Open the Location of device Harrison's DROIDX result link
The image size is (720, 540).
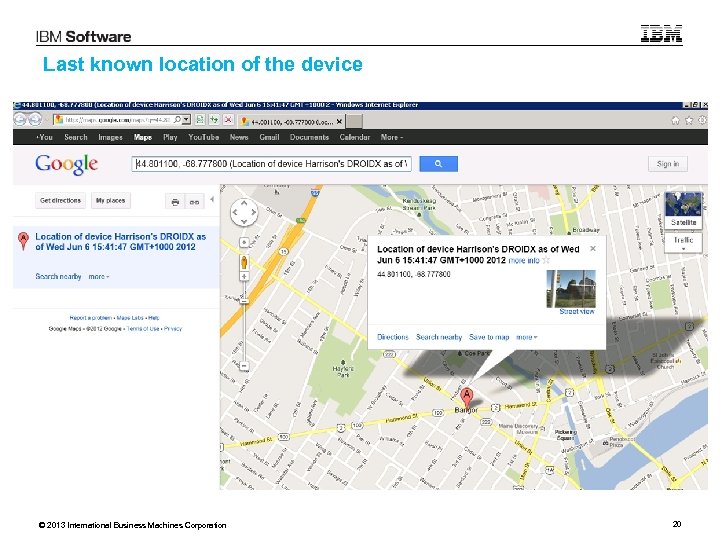[120, 242]
